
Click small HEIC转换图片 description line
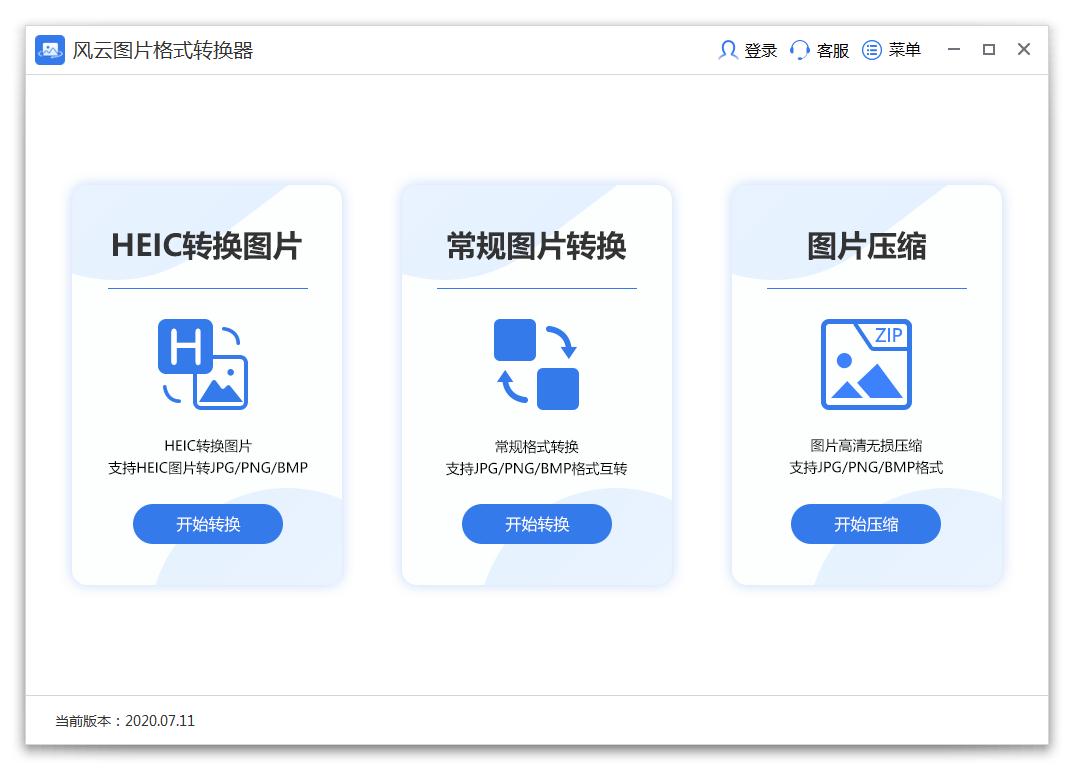coord(208,446)
